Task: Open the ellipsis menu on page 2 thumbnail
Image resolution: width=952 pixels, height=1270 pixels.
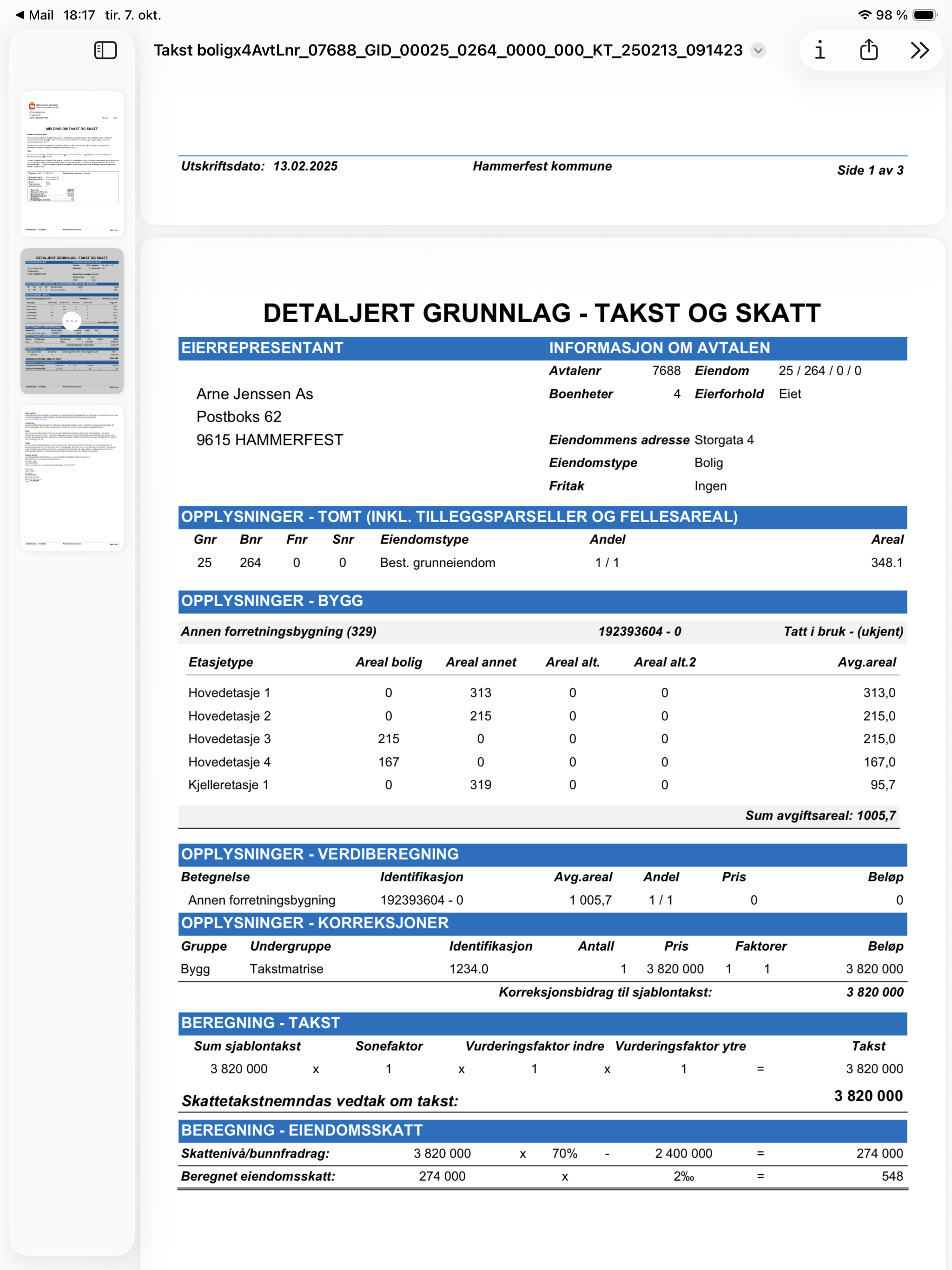Action: [x=72, y=321]
